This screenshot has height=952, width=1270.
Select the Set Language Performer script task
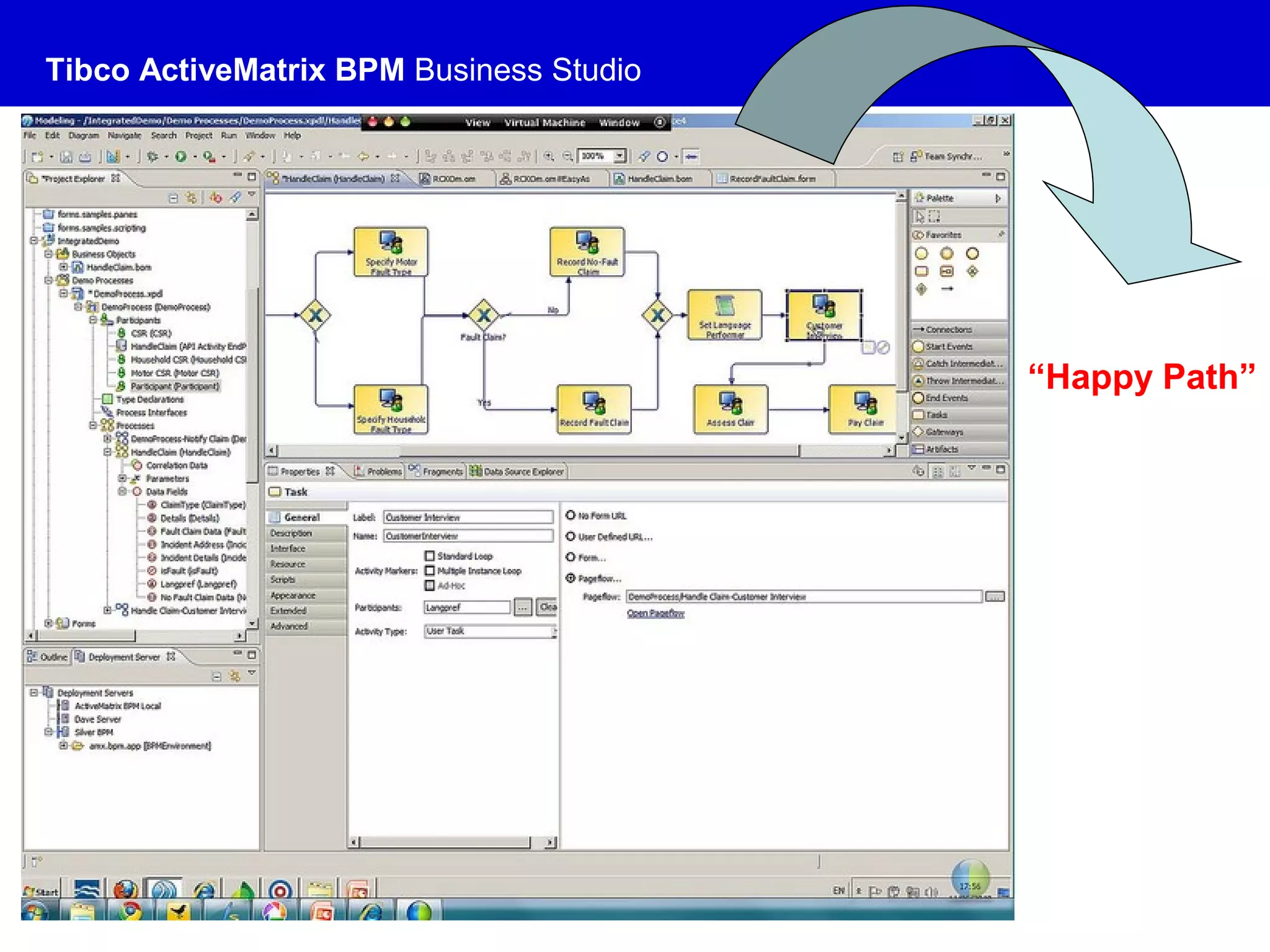point(724,314)
